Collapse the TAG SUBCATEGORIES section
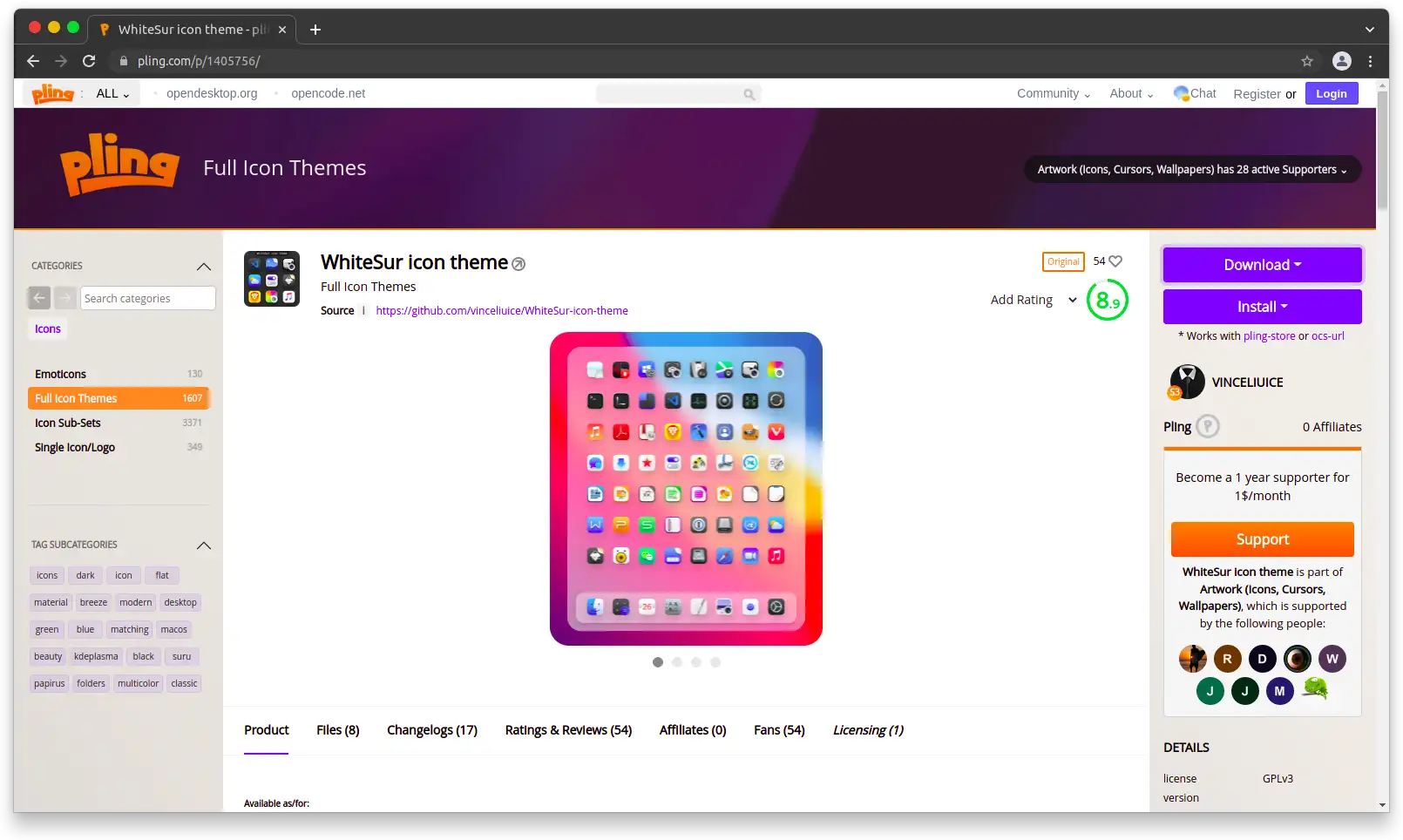 pyautogui.click(x=204, y=545)
